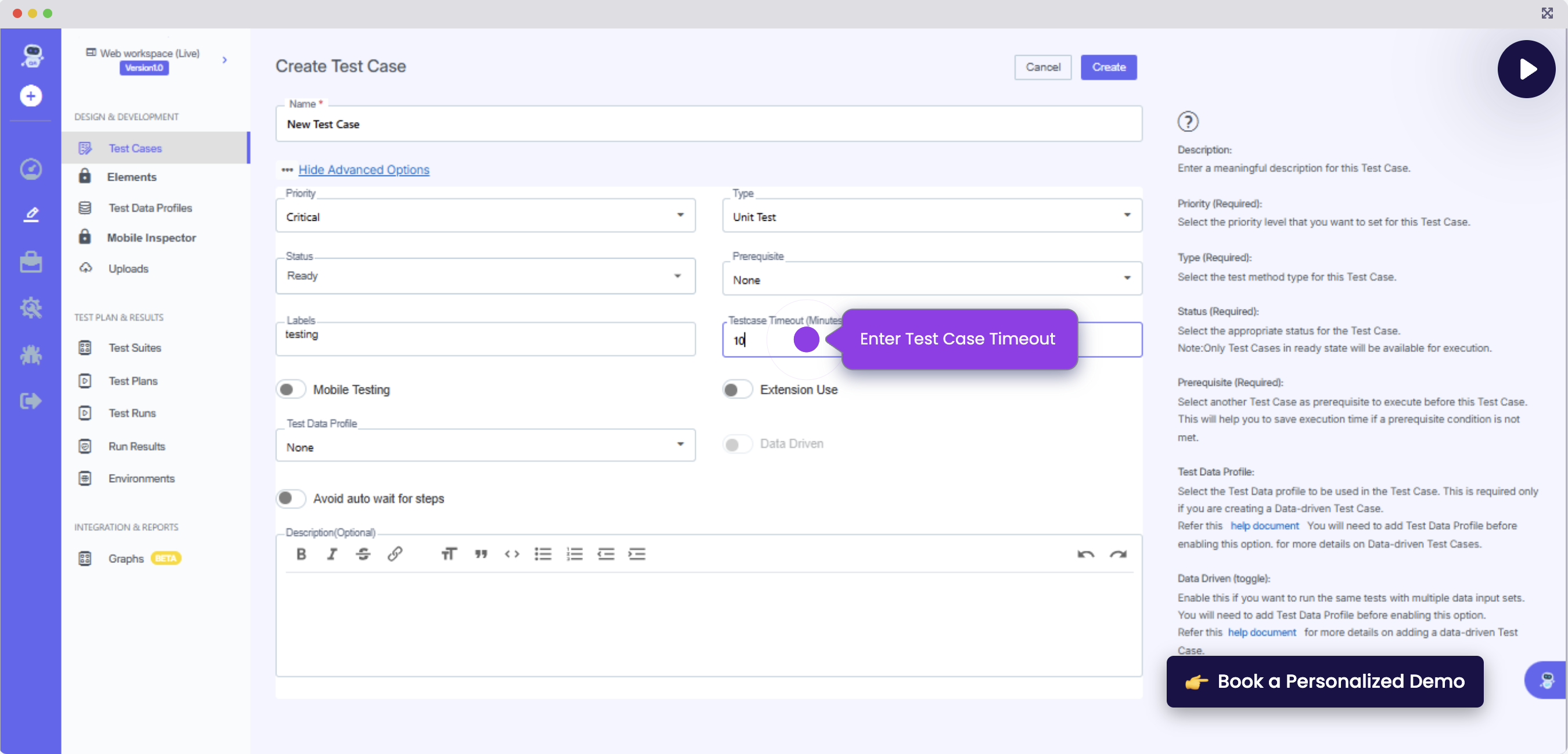Turn on the Extension Use toggle
Viewport: 1568px width, 754px height.
[736, 389]
